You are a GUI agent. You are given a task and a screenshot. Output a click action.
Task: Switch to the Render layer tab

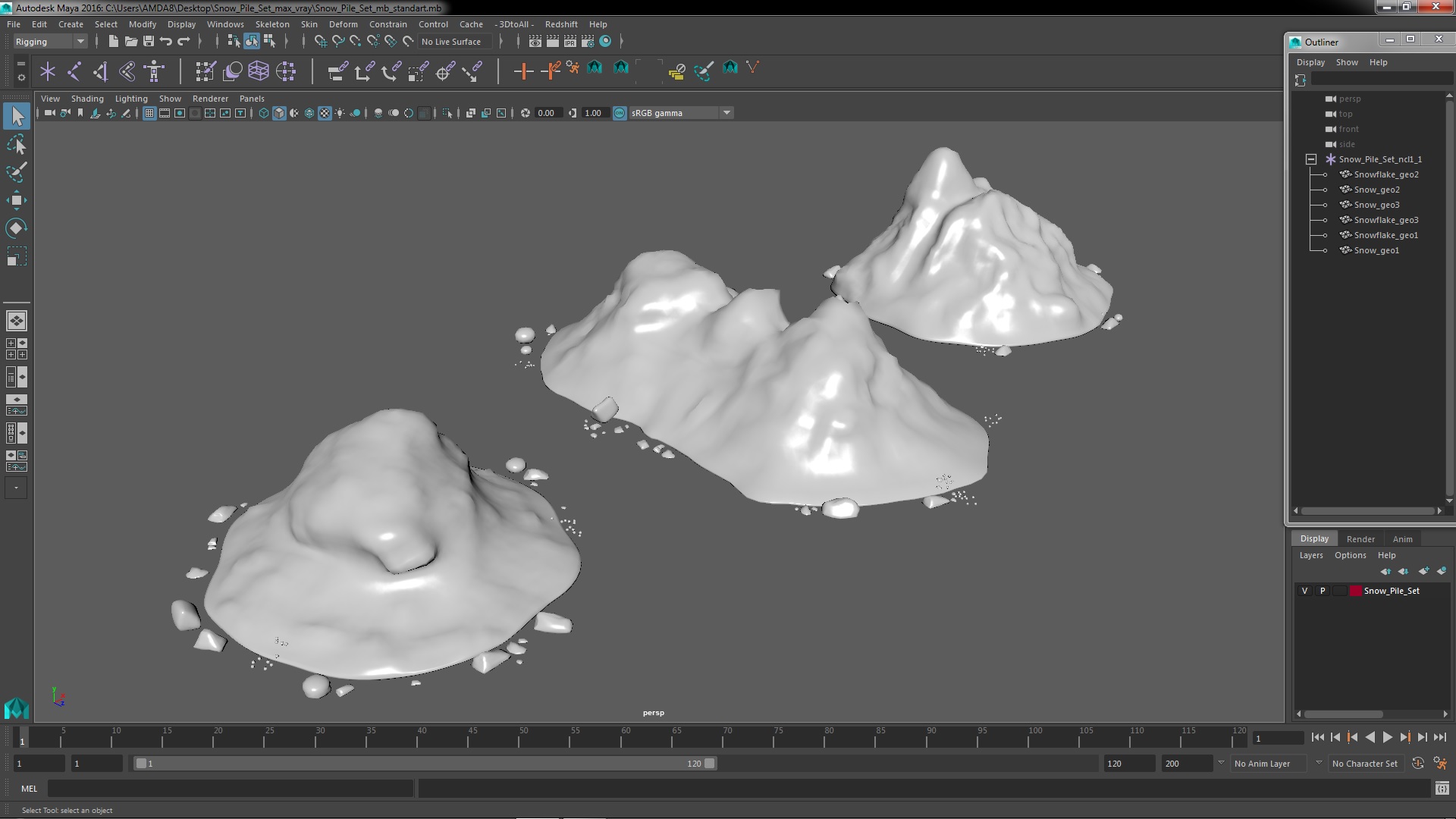(1360, 539)
